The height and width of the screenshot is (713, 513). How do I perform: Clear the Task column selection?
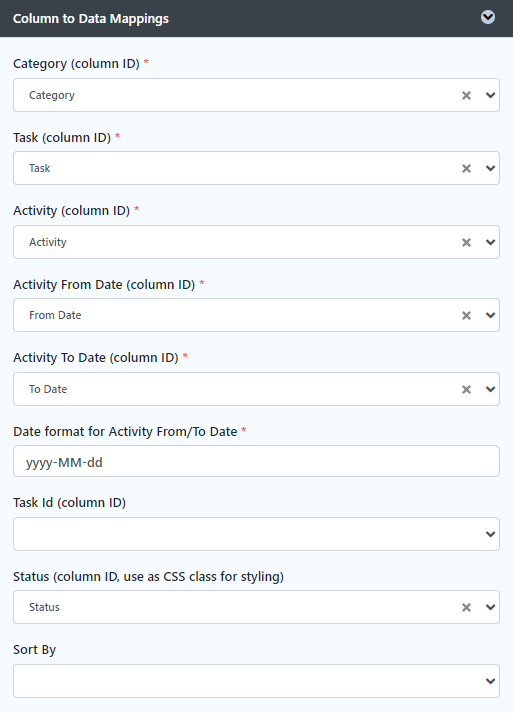click(x=466, y=169)
